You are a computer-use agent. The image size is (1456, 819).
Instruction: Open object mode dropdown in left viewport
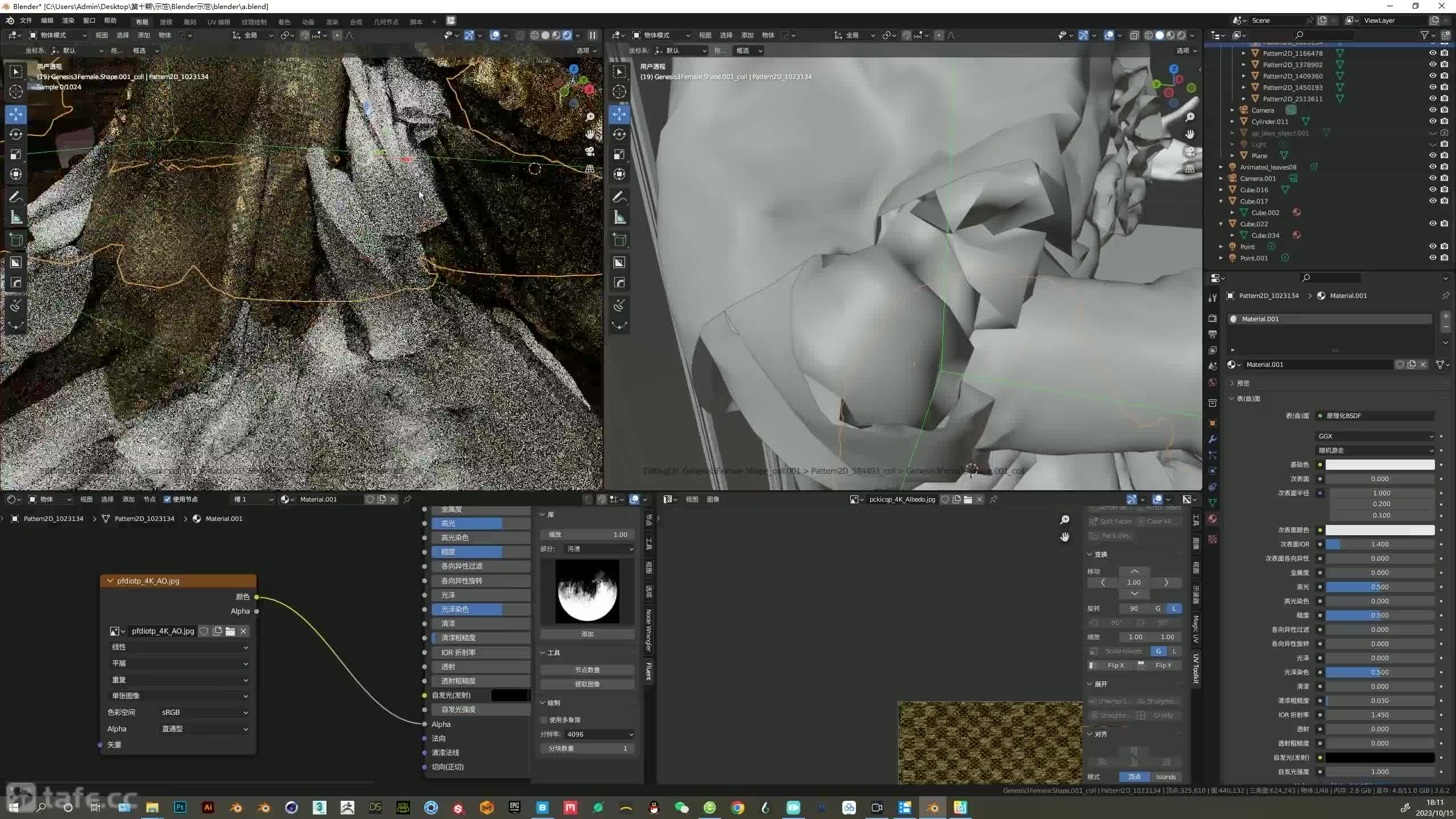(x=57, y=35)
